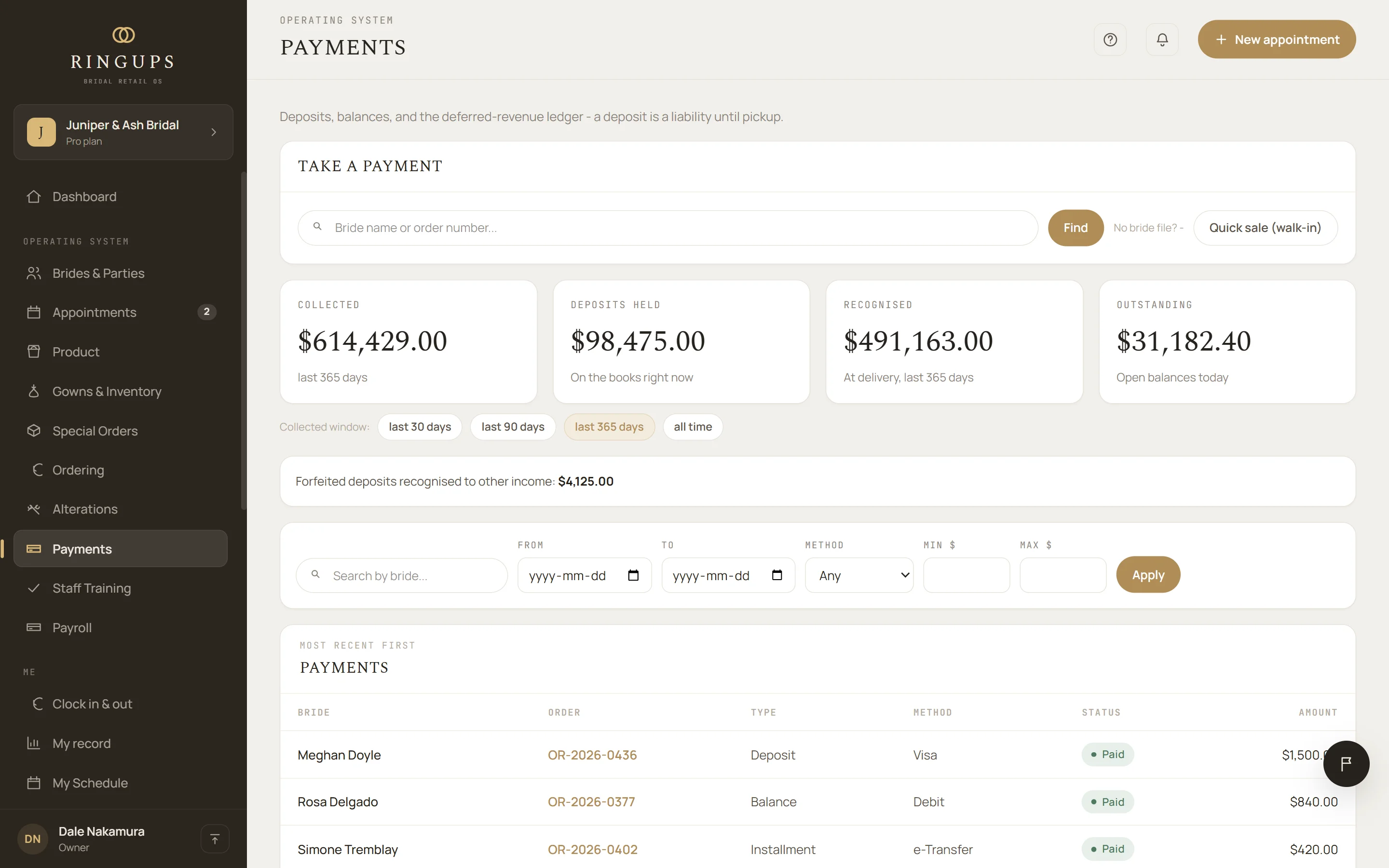Open the Method dropdown set to Any
The image size is (1389, 868).
point(858,575)
